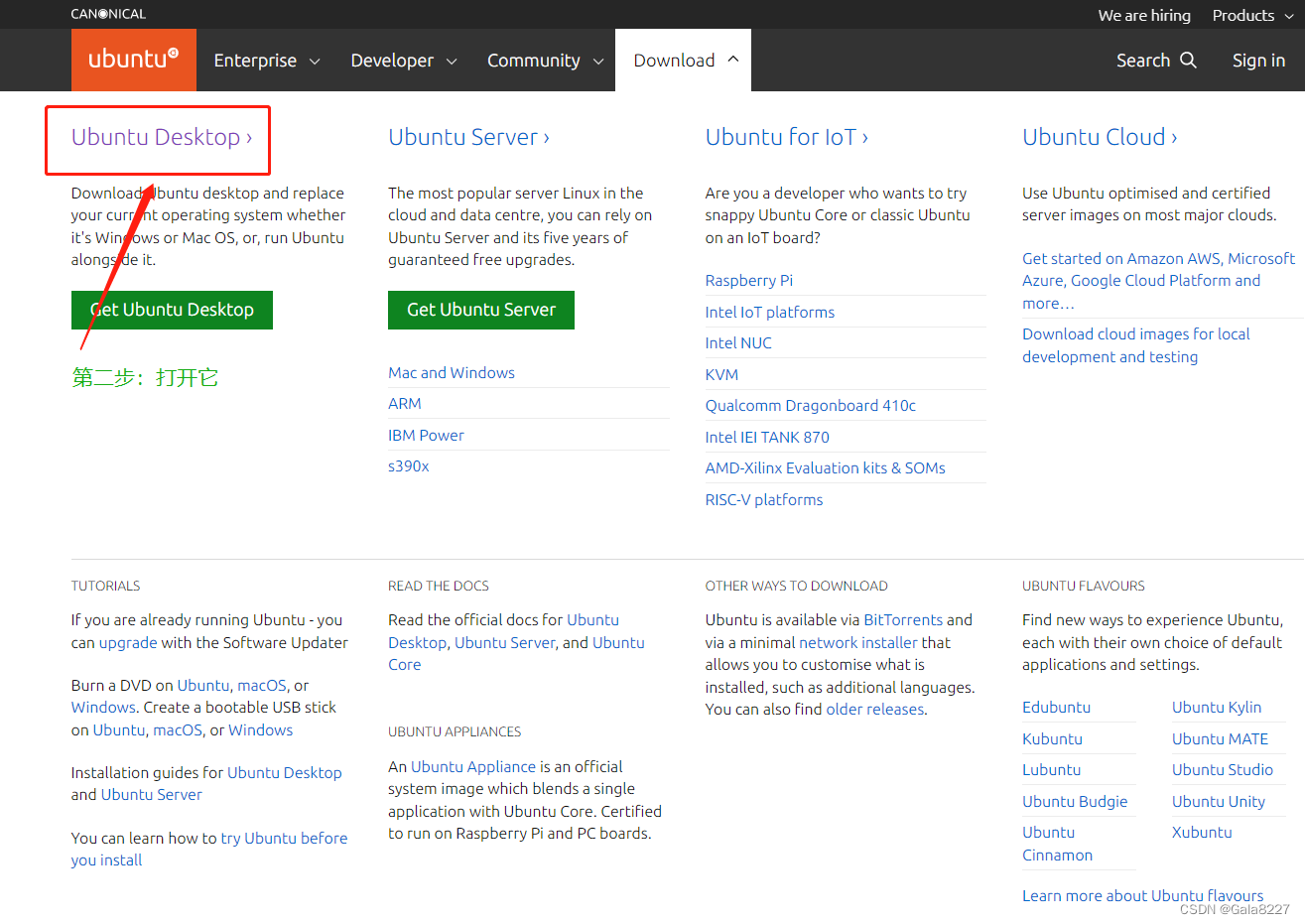Open the Raspberry Pi link
Image resolution: width=1305 pixels, height=924 pixels.
pyautogui.click(x=749, y=280)
